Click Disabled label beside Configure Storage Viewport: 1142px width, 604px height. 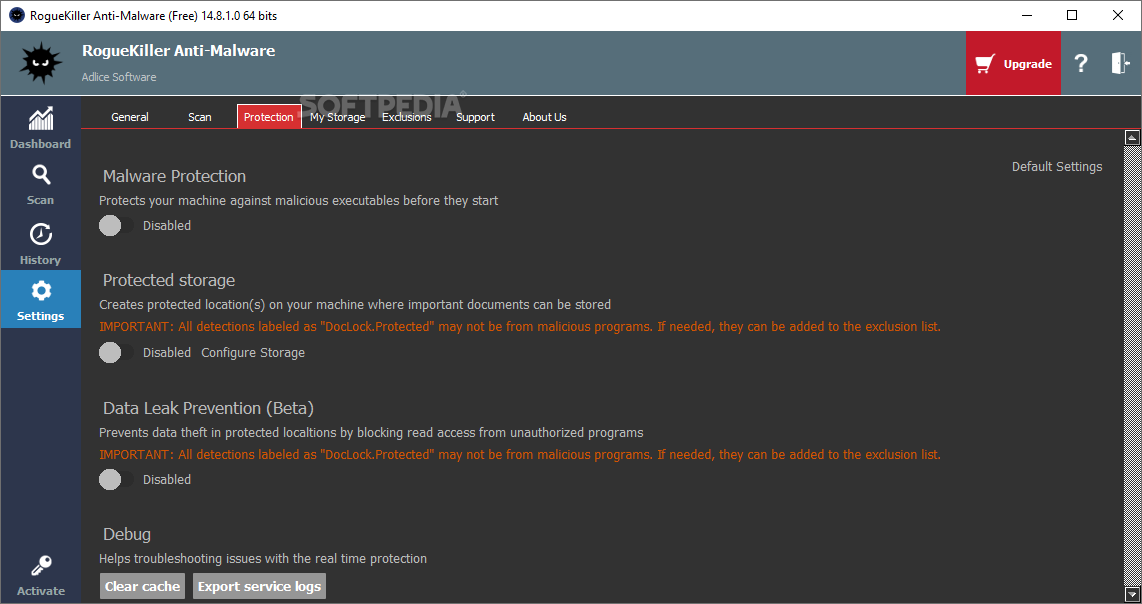click(x=167, y=353)
